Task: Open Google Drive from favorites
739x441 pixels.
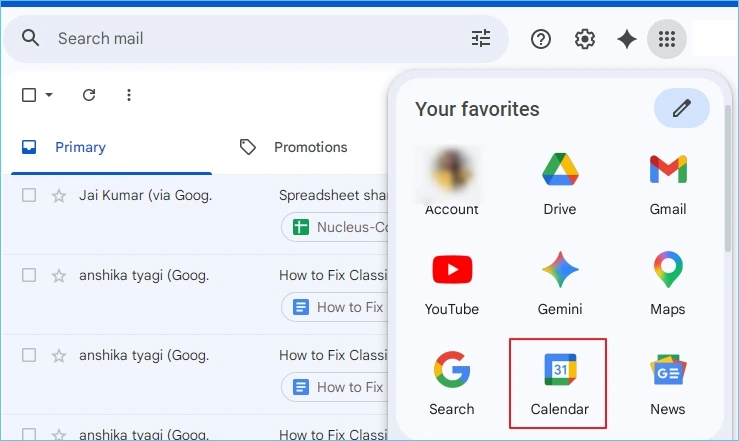Action: tap(560, 184)
